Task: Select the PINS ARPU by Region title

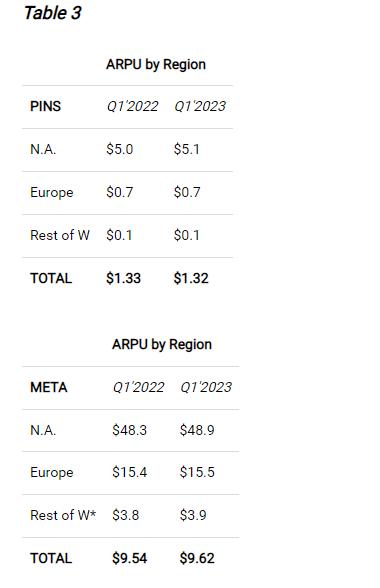Action: (x=156, y=64)
